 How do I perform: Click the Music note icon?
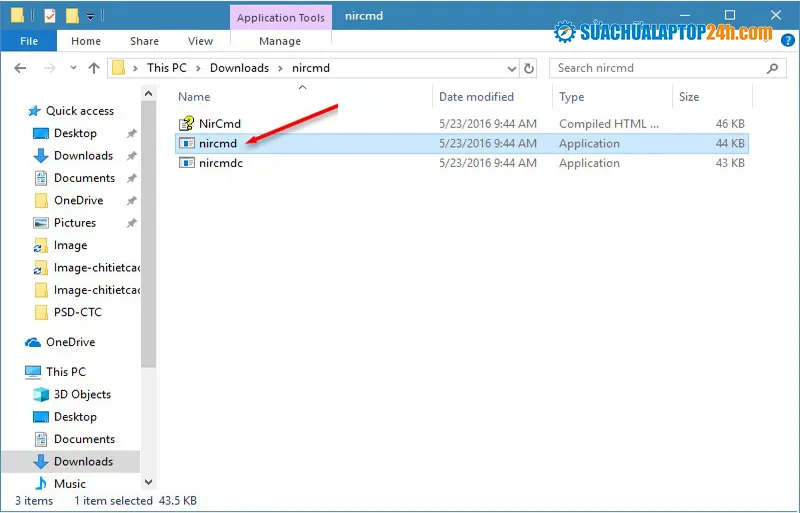[x=41, y=483]
